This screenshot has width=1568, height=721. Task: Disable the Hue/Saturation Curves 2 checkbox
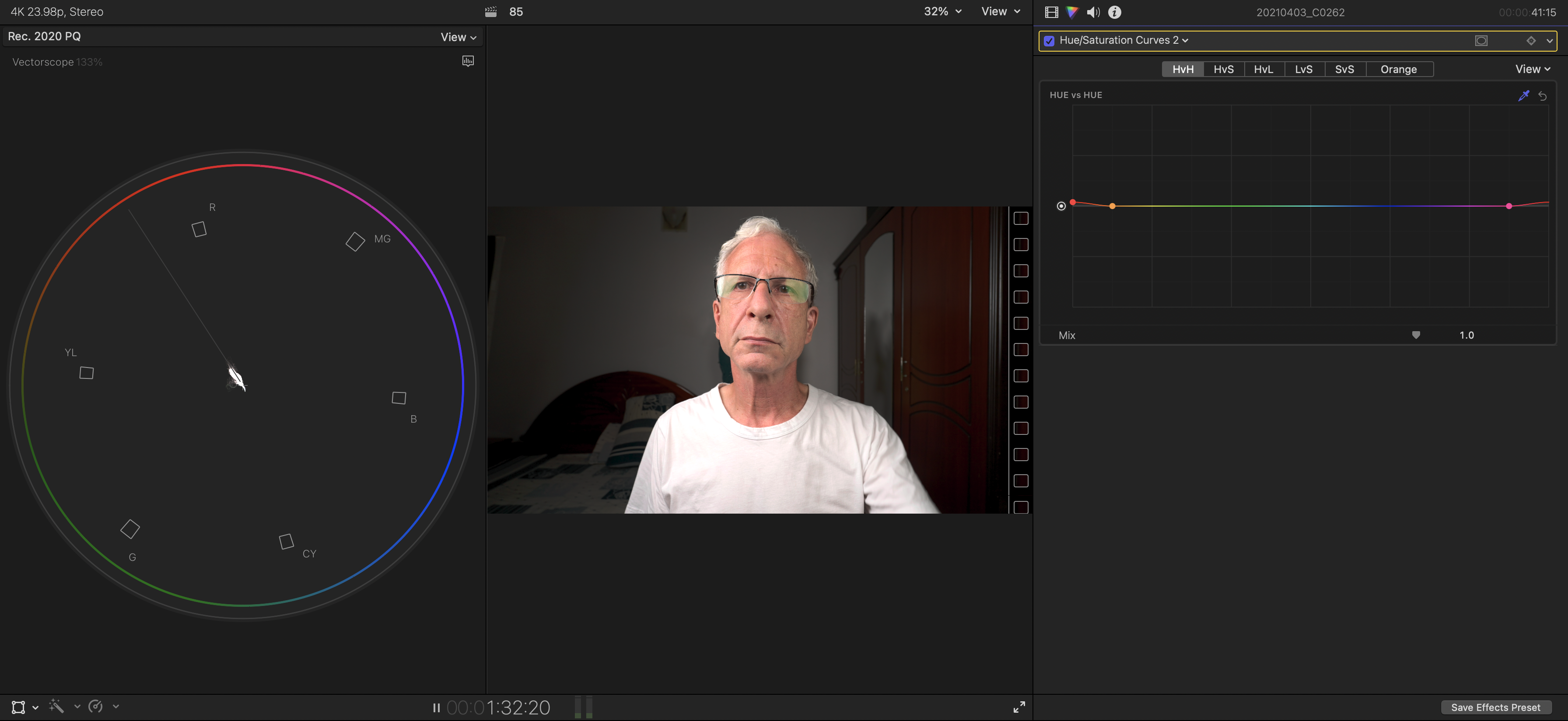point(1049,41)
